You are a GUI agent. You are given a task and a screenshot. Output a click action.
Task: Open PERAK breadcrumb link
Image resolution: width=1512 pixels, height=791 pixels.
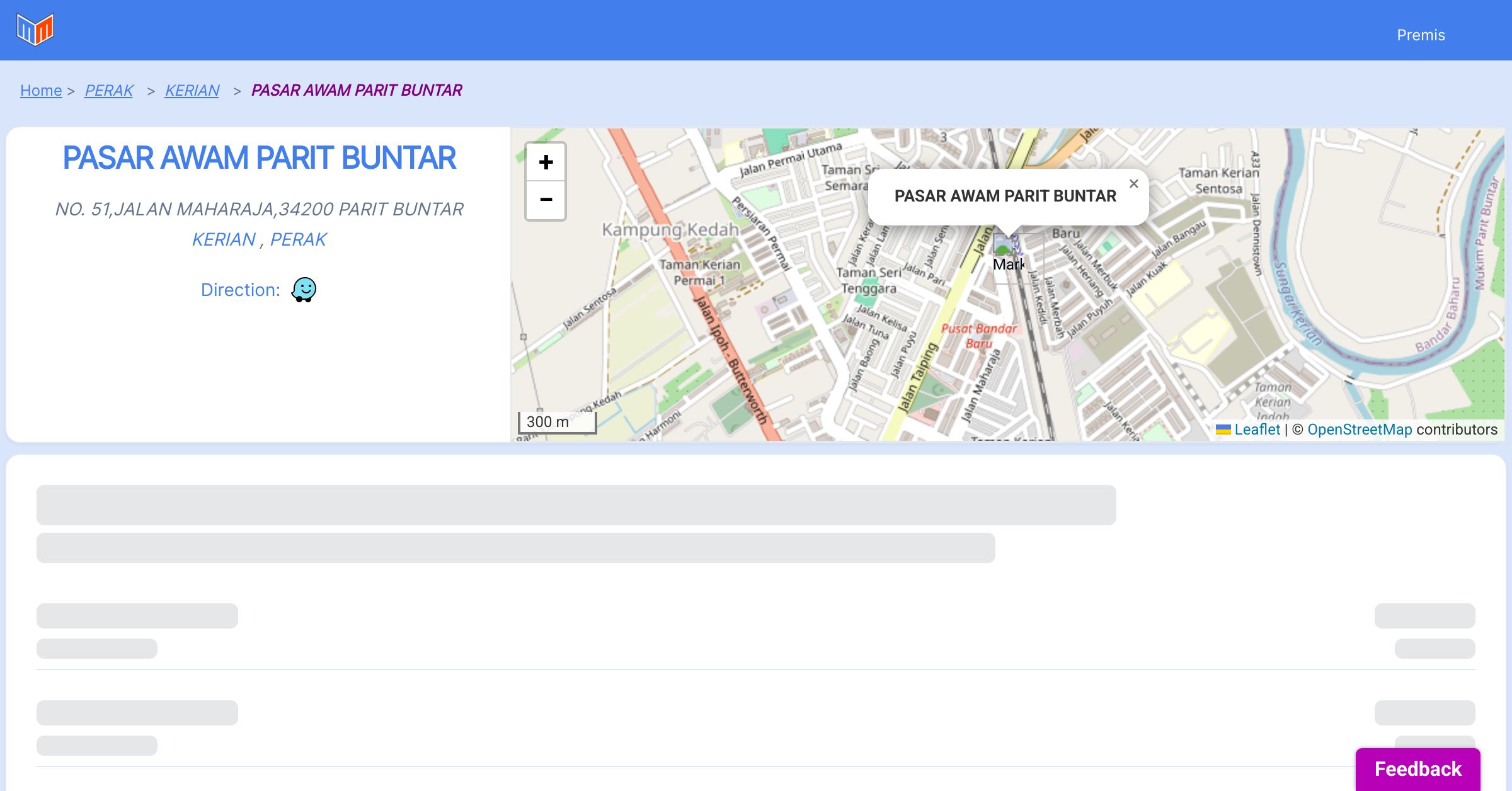click(109, 91)
